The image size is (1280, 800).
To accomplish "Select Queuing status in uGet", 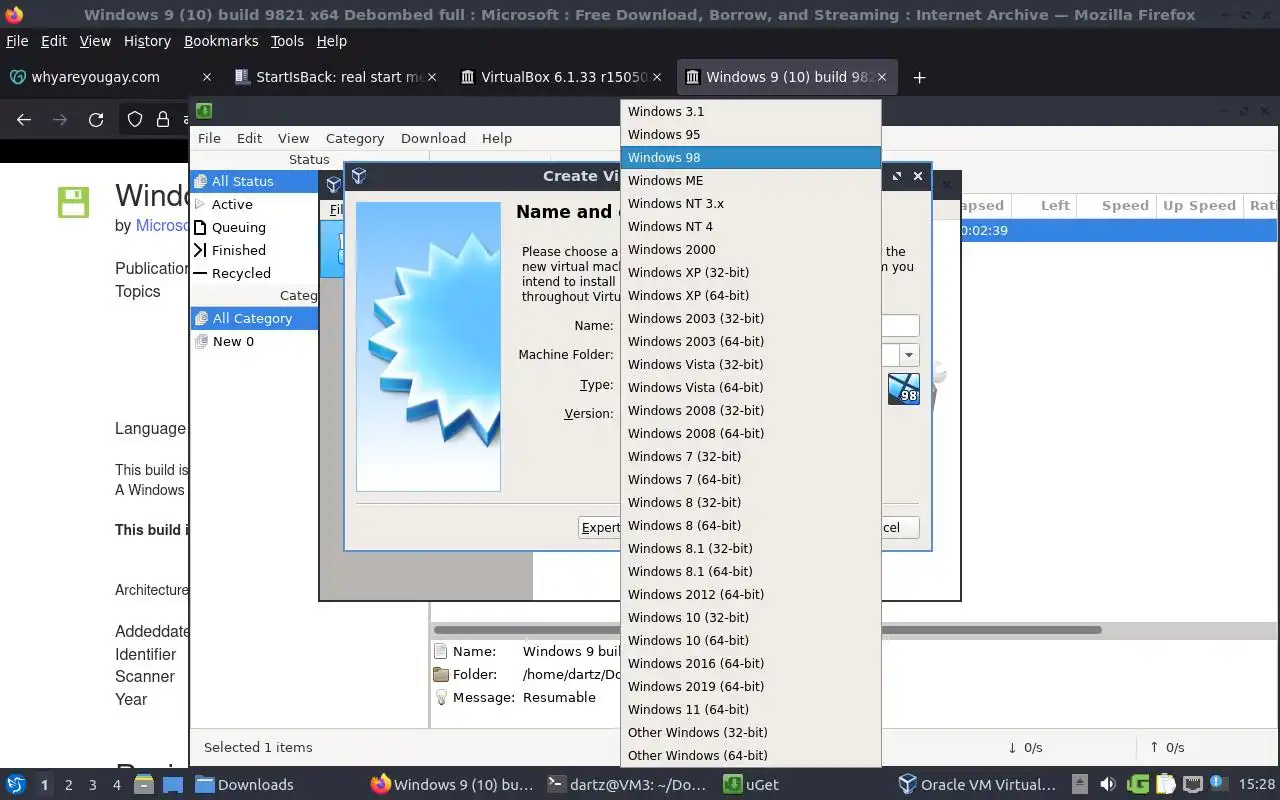I will (x=254, y=227).
